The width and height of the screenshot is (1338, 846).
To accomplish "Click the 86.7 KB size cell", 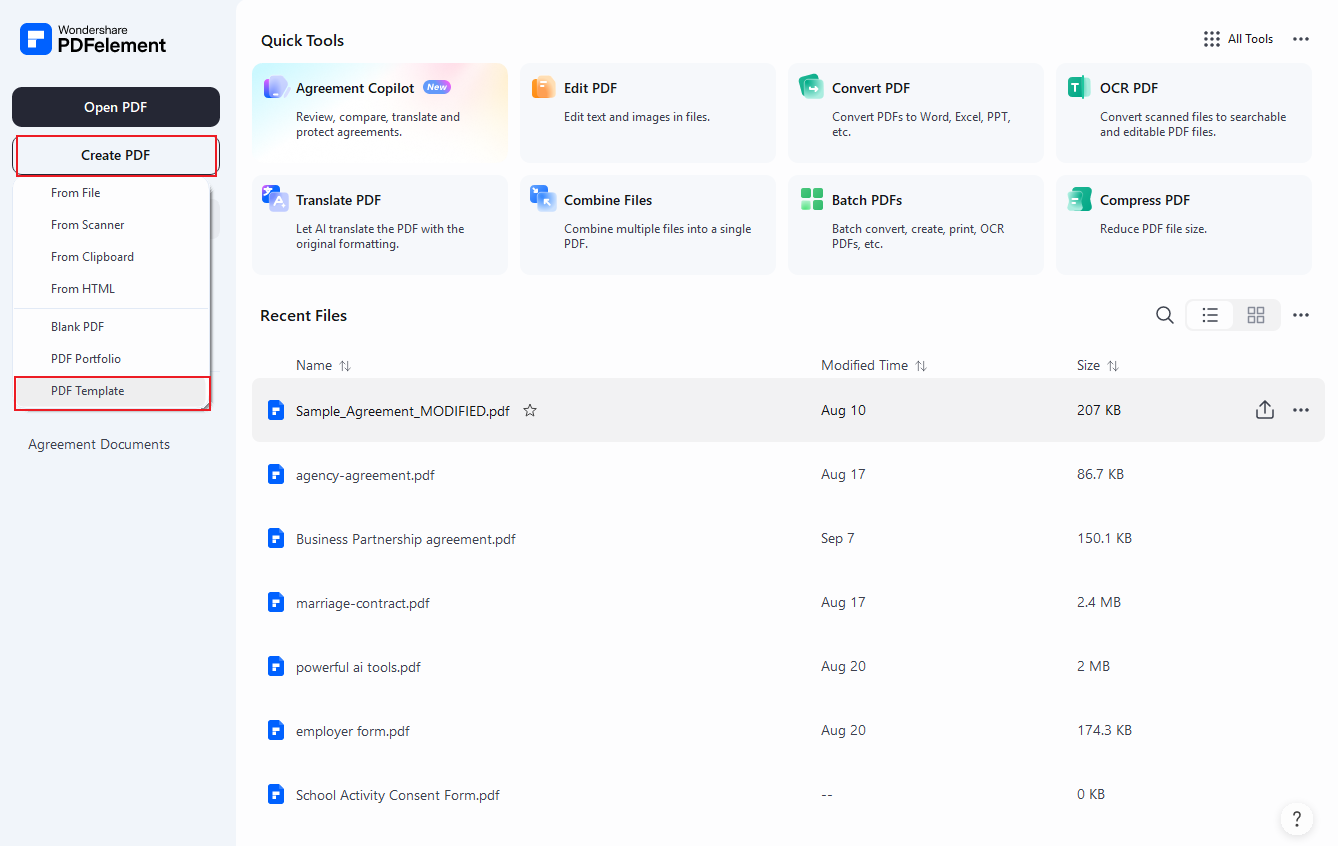I will 1100,474.
